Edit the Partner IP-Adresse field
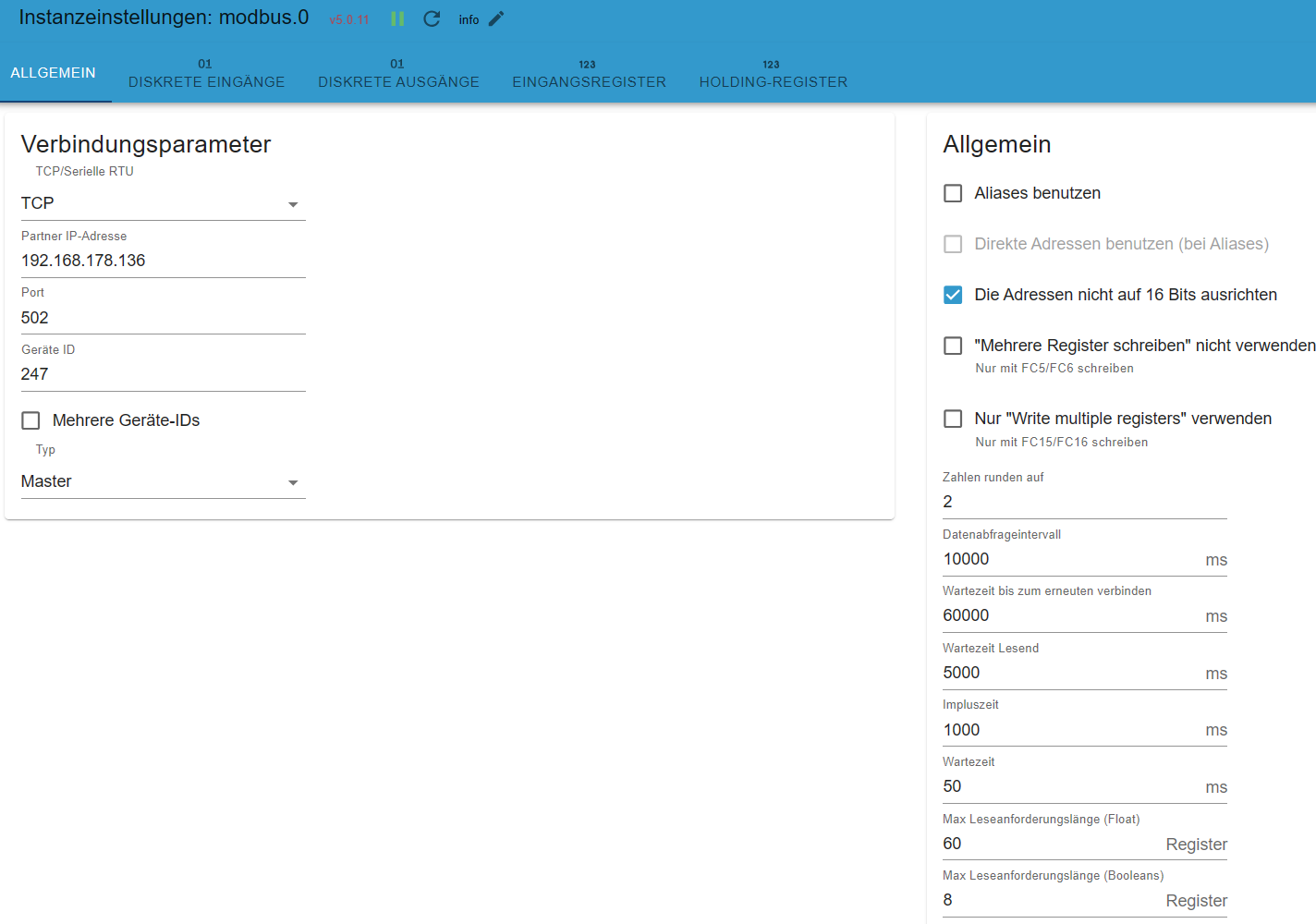The height and width of the screenshot is (924, 1316). 163,261
